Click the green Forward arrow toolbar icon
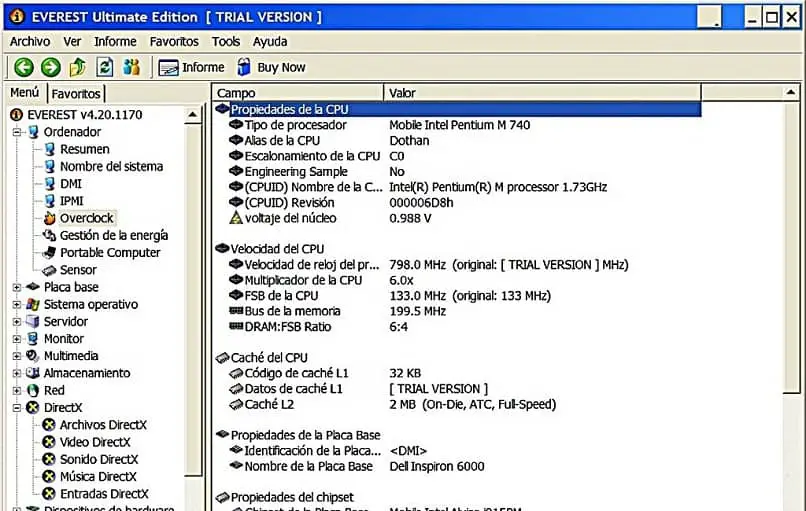This screenshot has height=511, width=806. coord(50,67)
